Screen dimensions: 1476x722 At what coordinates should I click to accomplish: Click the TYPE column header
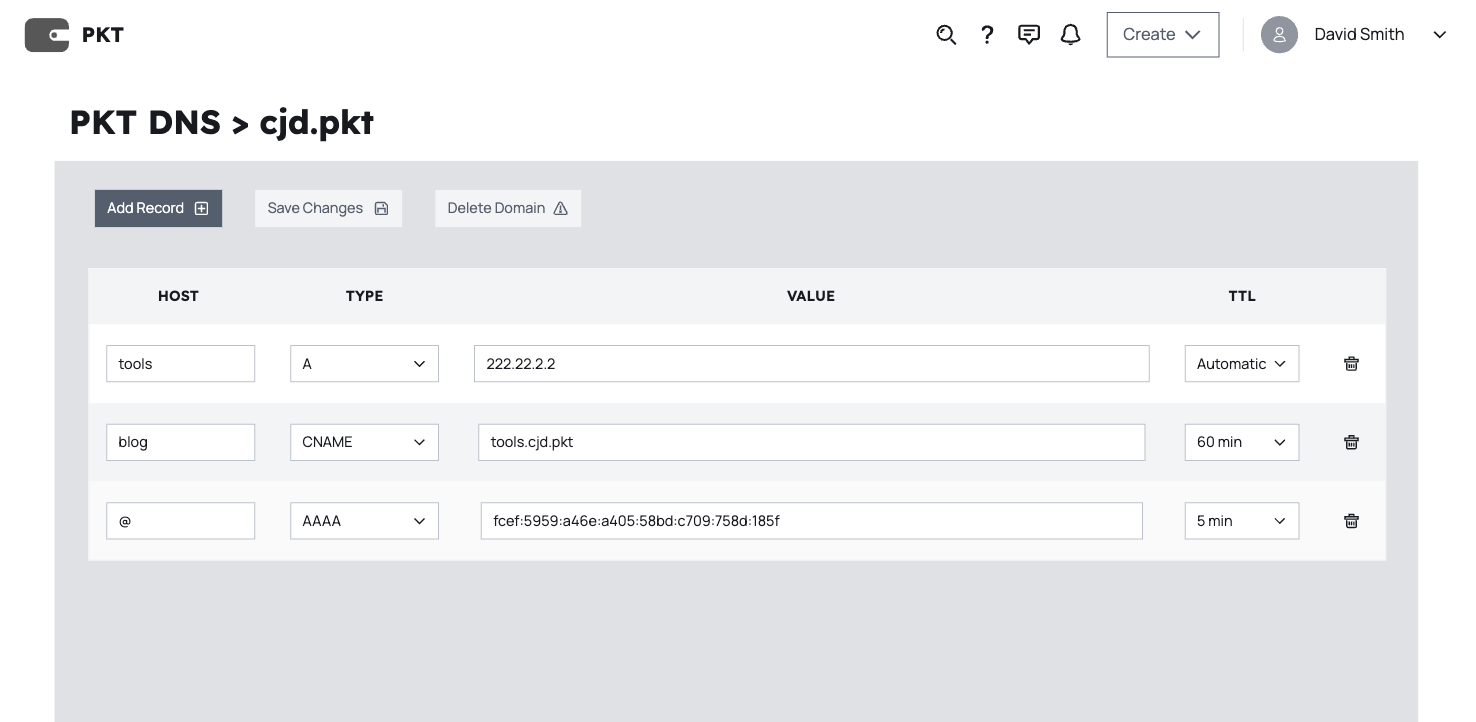point(365,296)
